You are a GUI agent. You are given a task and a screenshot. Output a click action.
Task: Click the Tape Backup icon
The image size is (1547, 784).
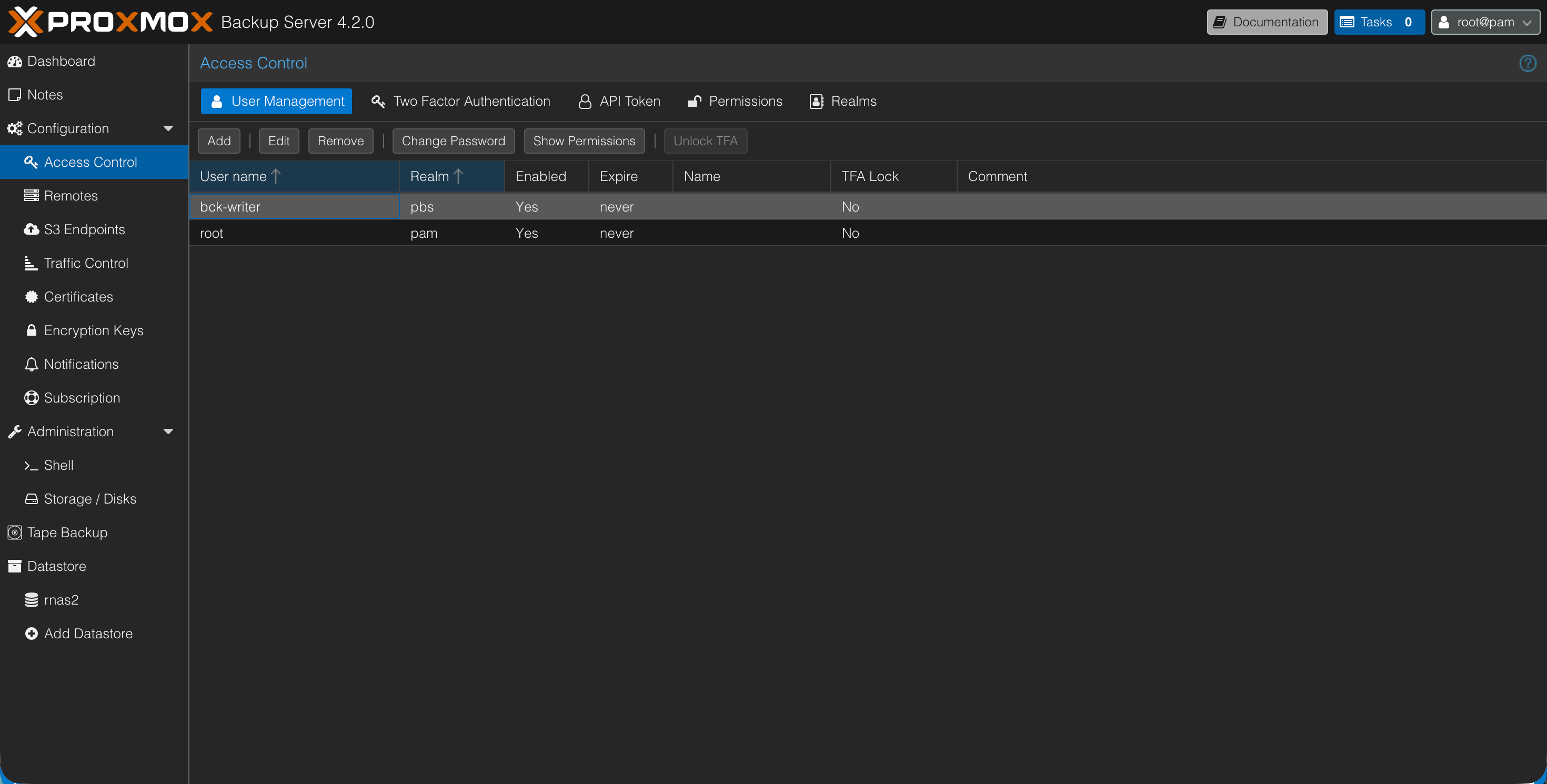[x=14, y=532]
